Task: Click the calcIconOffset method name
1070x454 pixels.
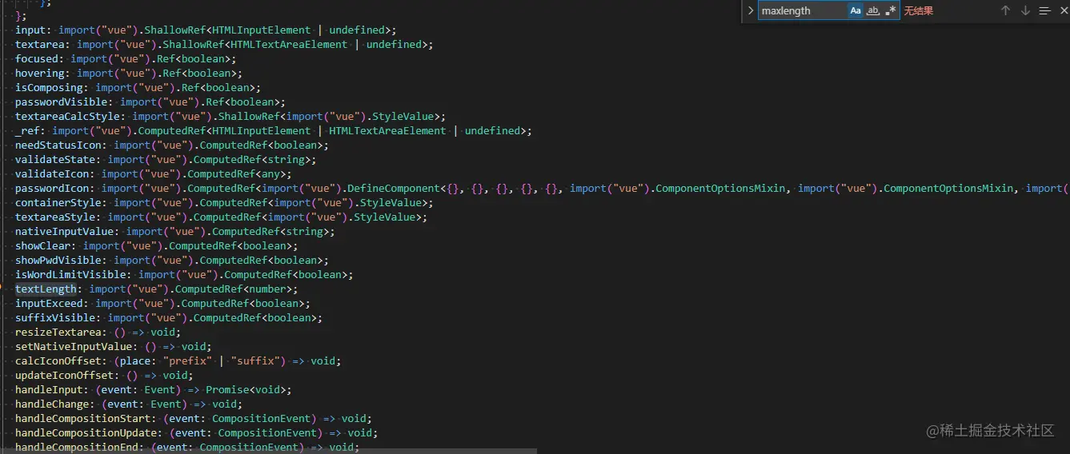Action: coord(58,360)
